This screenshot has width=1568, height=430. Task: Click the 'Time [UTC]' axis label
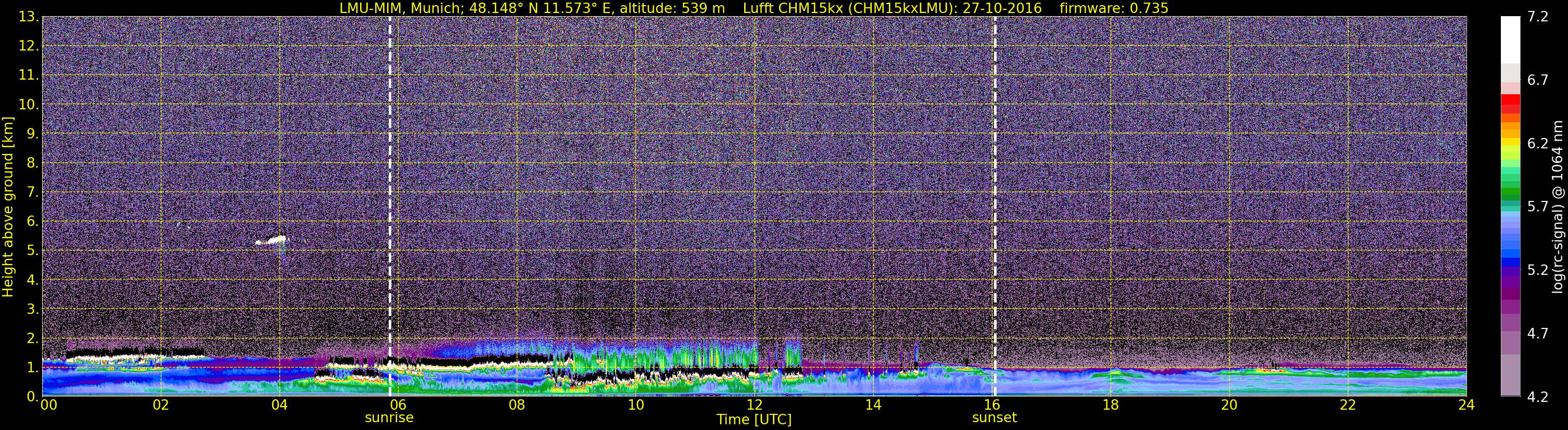click(754, 420)
